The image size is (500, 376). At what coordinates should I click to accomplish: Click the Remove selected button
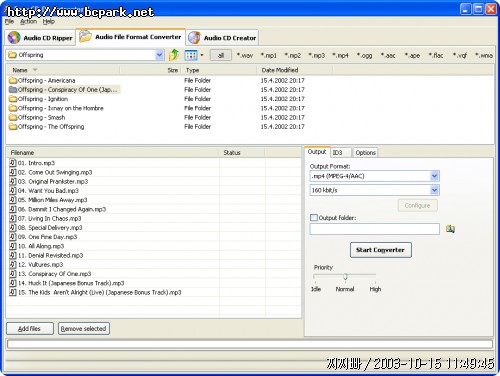click(x=83, y=329)
